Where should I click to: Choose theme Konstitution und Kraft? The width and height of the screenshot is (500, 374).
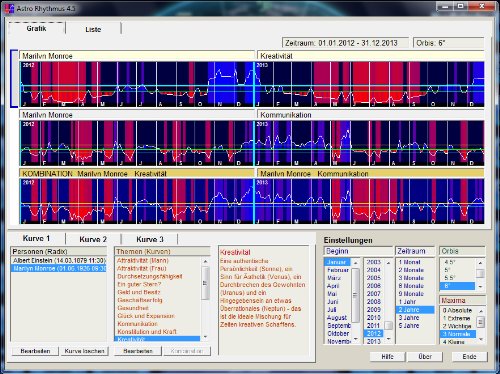pyautogui.click(x=147, y=332)
